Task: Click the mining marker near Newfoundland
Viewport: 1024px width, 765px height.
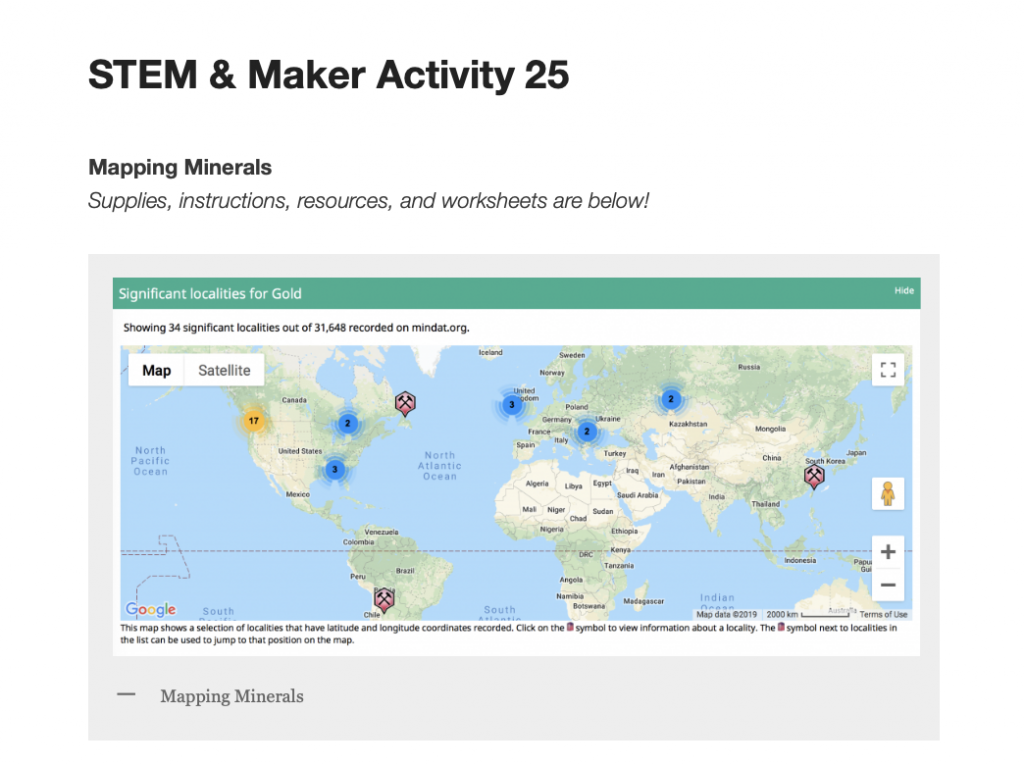Action: point(406,404)
